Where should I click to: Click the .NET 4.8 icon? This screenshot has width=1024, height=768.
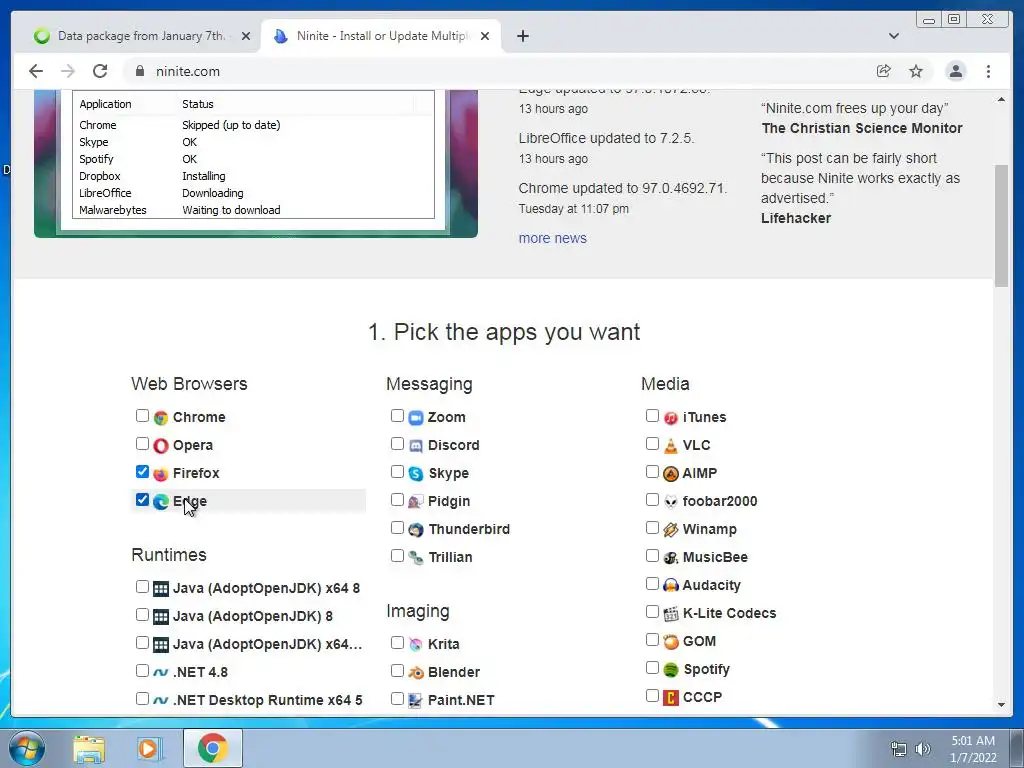click(161, 673)
